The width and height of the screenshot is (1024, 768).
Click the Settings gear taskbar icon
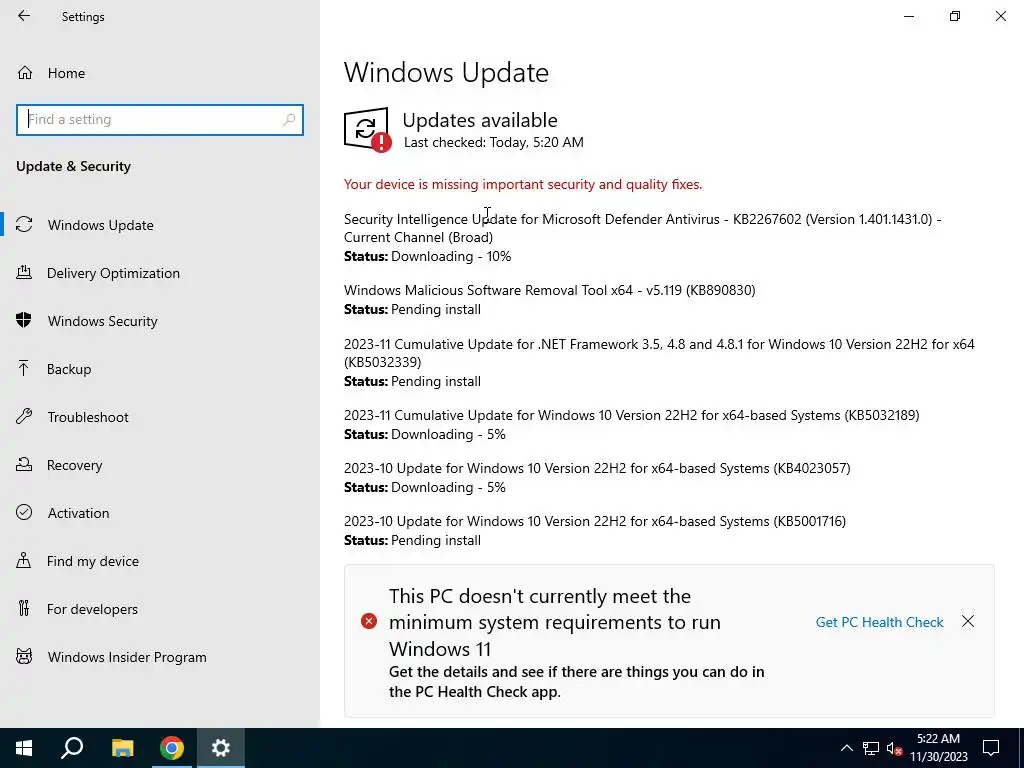[x=221, y=748]
